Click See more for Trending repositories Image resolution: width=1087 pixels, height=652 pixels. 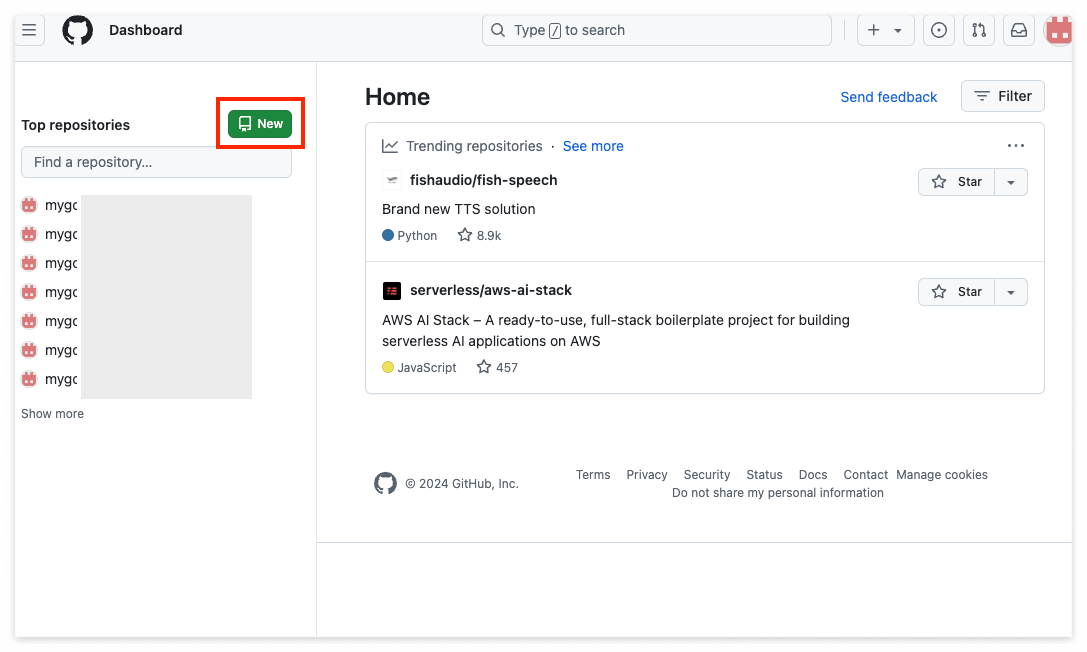click(593, 146)
